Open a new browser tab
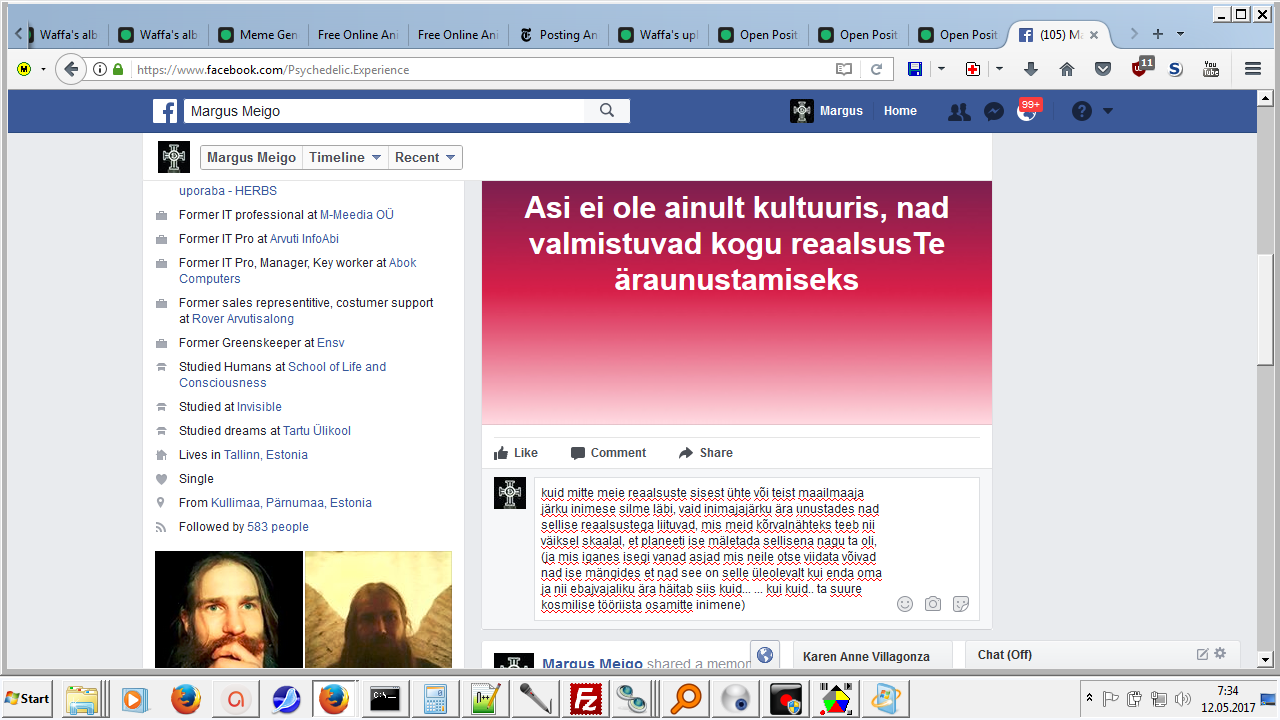The width and height of the screenshot is (1280, 720). pos(1157,34)
